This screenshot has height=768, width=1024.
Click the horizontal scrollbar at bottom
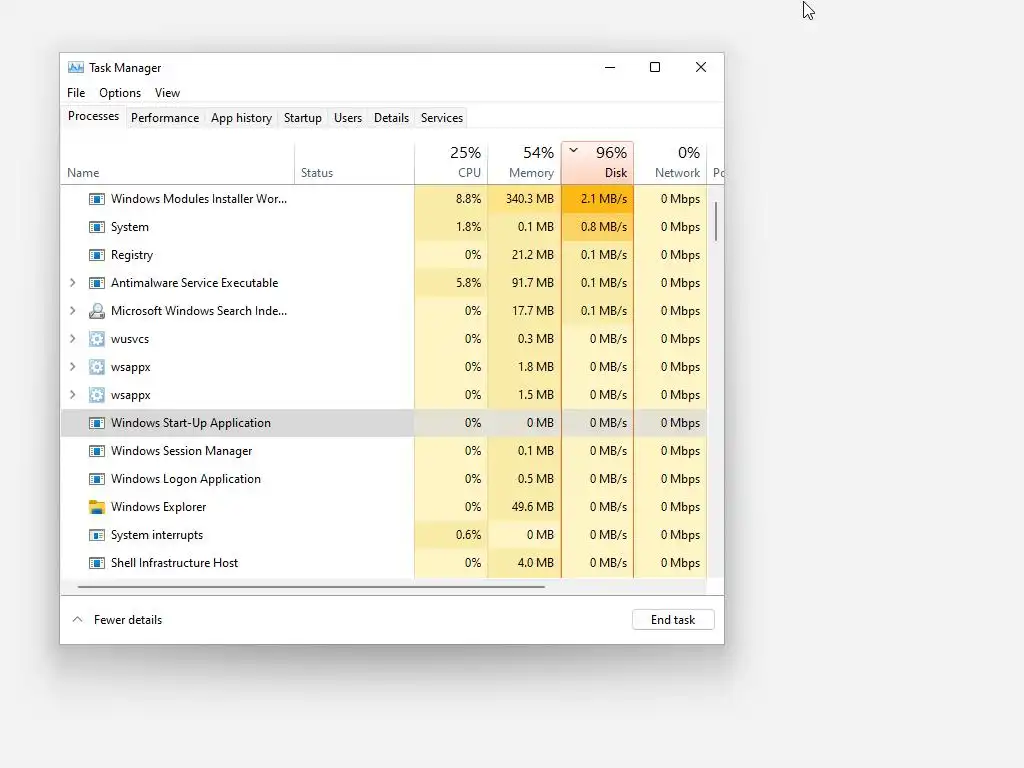point(311,586)
